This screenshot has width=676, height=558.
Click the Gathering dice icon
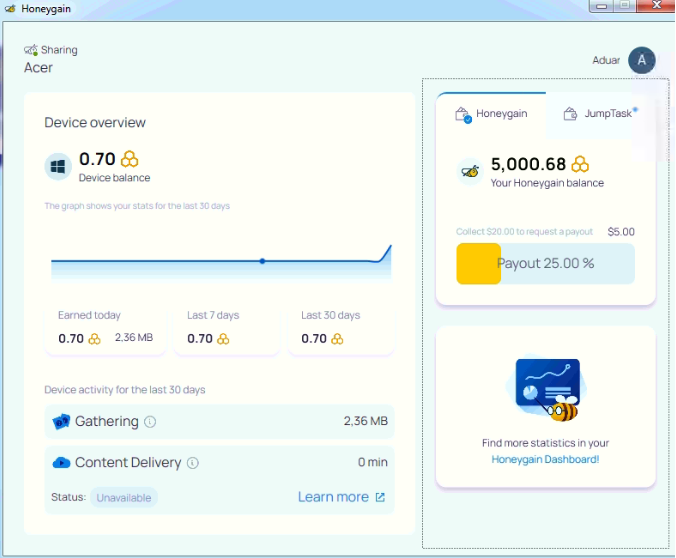point(61,421)
